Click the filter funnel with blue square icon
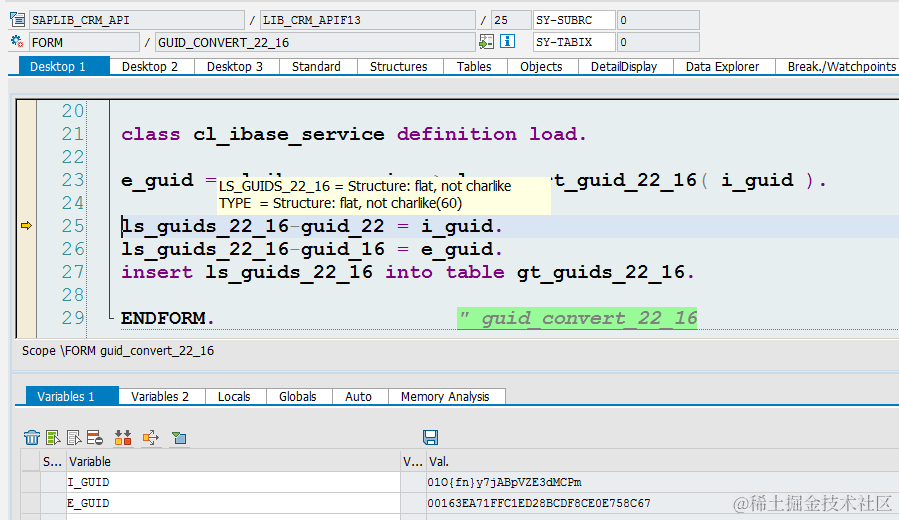The image size is (899, 520). point(179,438)
